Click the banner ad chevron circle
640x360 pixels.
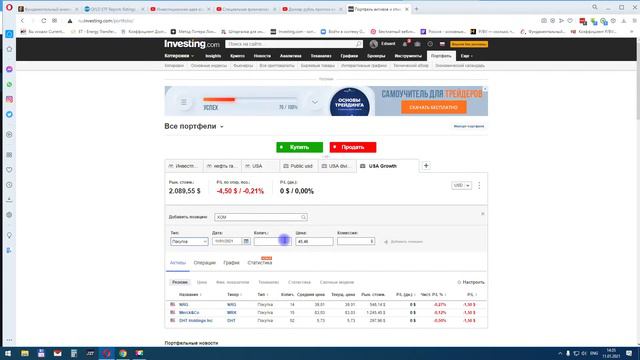click(x=315, y=102)
